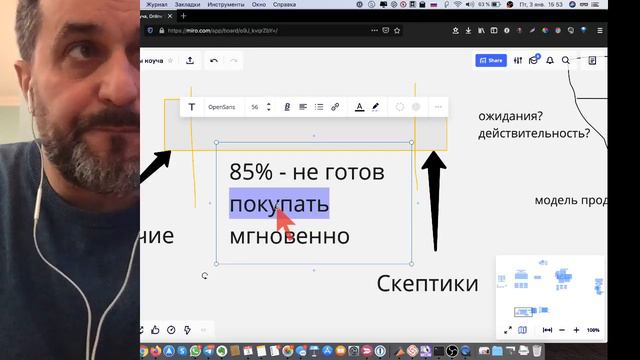Viewport: 640px width, 360px height.
Task: Zoom out with the minus button
Action: 562,330
